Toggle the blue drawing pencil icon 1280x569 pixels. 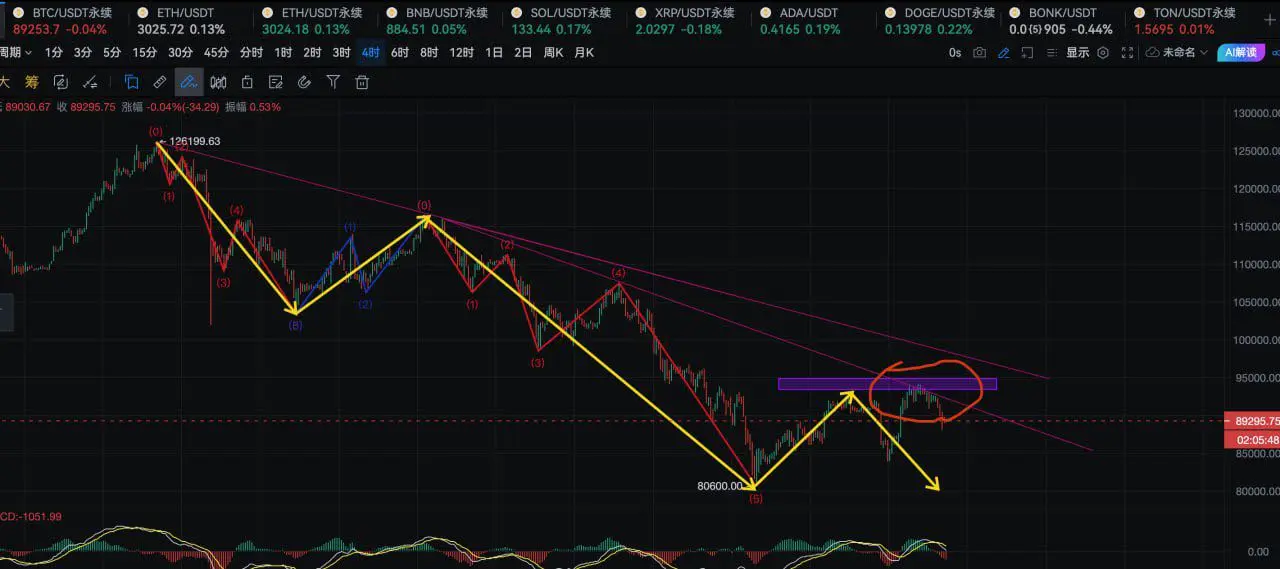(x=1004, y=53)
